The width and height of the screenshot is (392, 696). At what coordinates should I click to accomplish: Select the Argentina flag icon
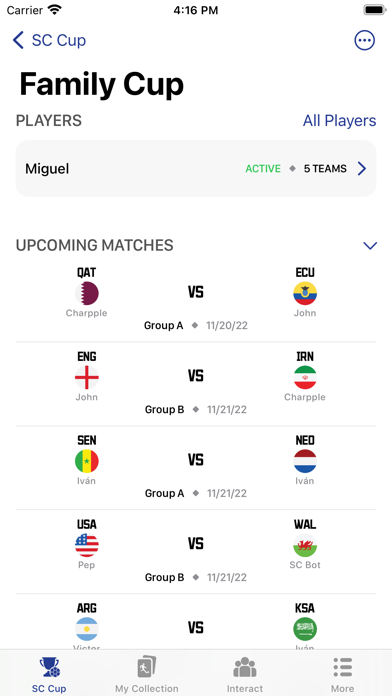click(87, 629)
